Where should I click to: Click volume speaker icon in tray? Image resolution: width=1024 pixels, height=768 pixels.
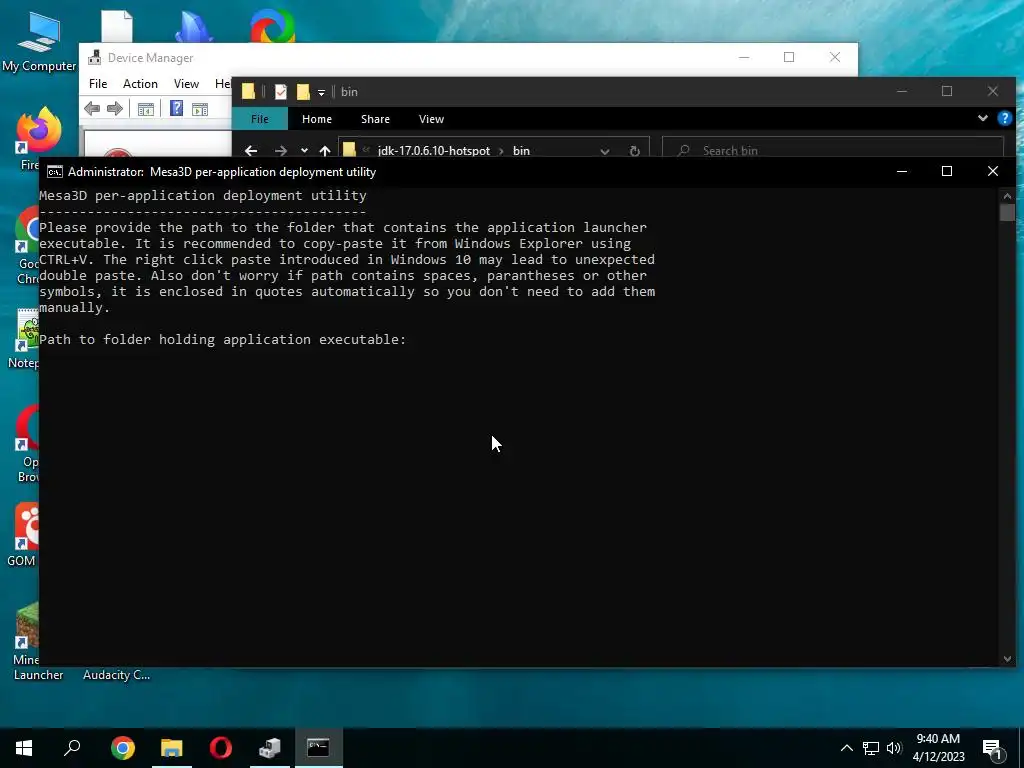coord(894,748)
